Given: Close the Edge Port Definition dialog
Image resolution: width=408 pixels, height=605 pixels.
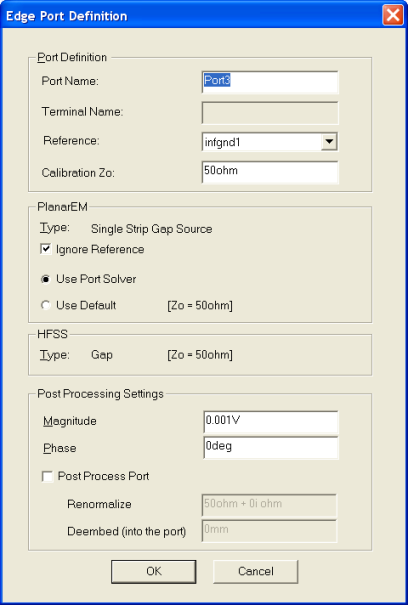Looking at the screenshot, I should click(393, 15).
